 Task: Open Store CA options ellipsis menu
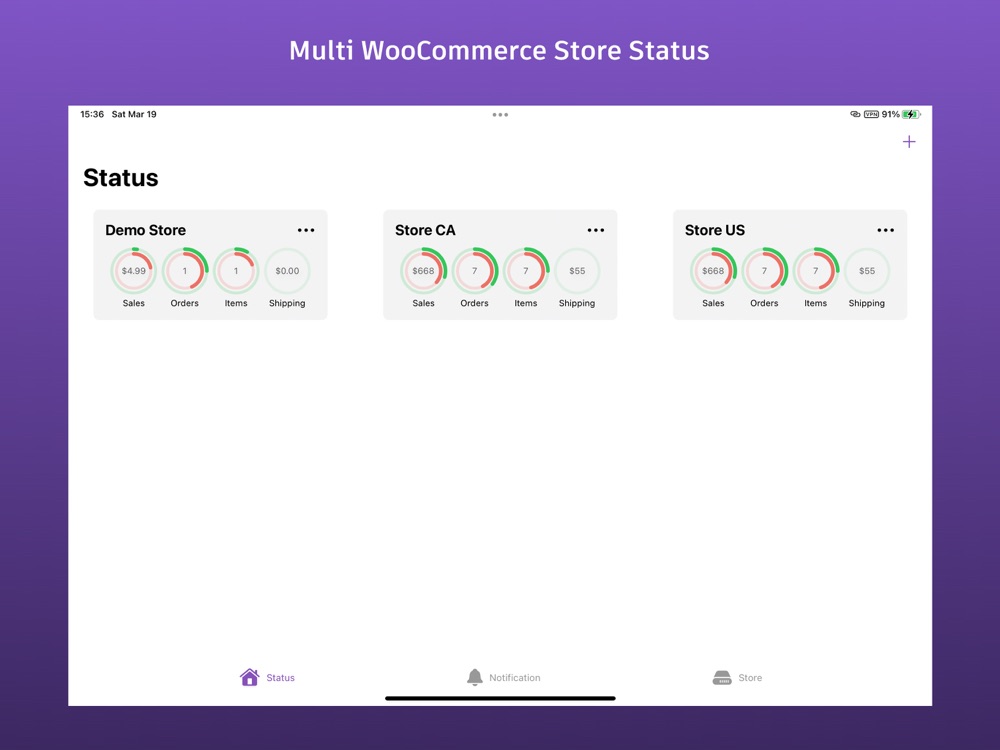(x=596, y=230)
